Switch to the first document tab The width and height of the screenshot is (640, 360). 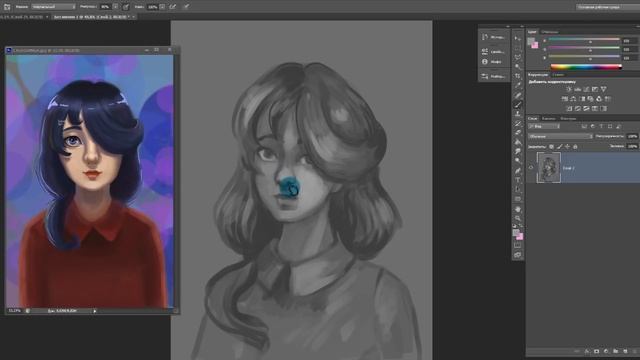(x=24, y=17)
